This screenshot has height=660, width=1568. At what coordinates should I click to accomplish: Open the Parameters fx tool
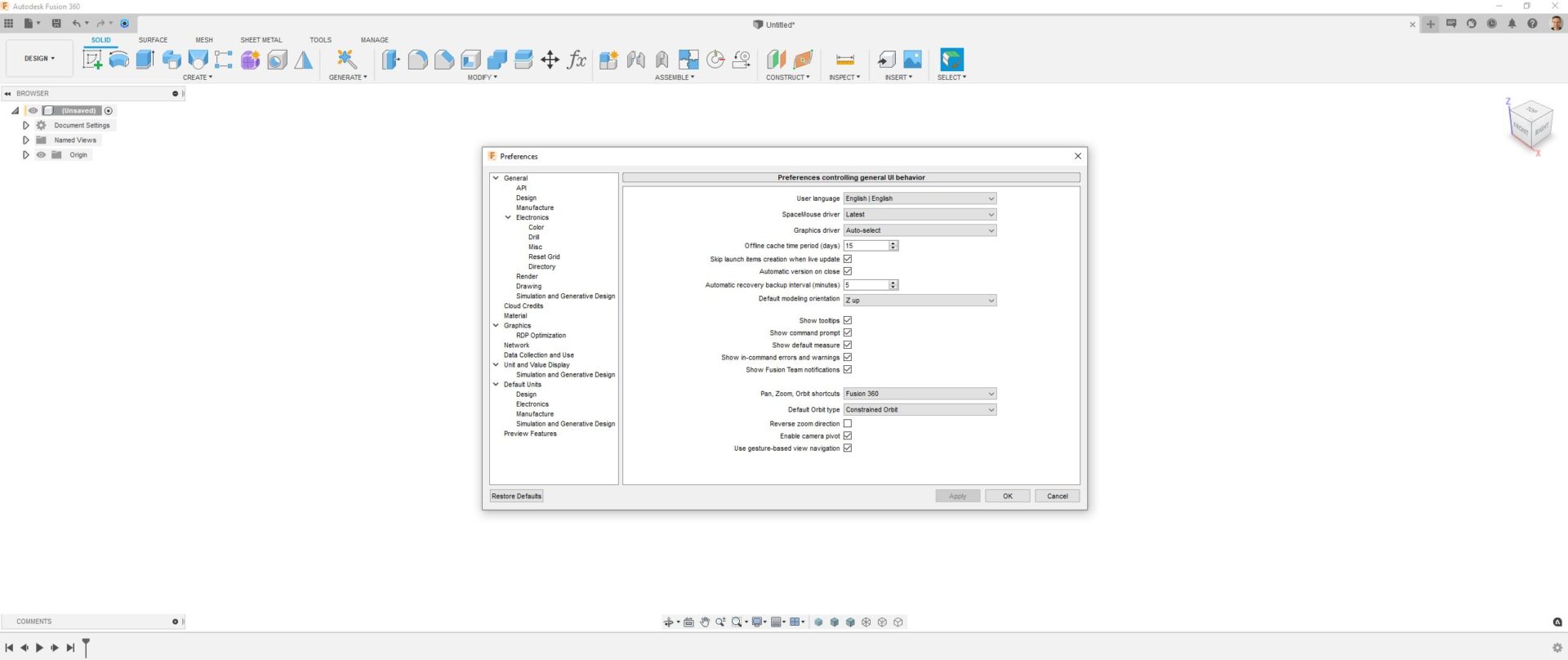(x=577, y=60)
